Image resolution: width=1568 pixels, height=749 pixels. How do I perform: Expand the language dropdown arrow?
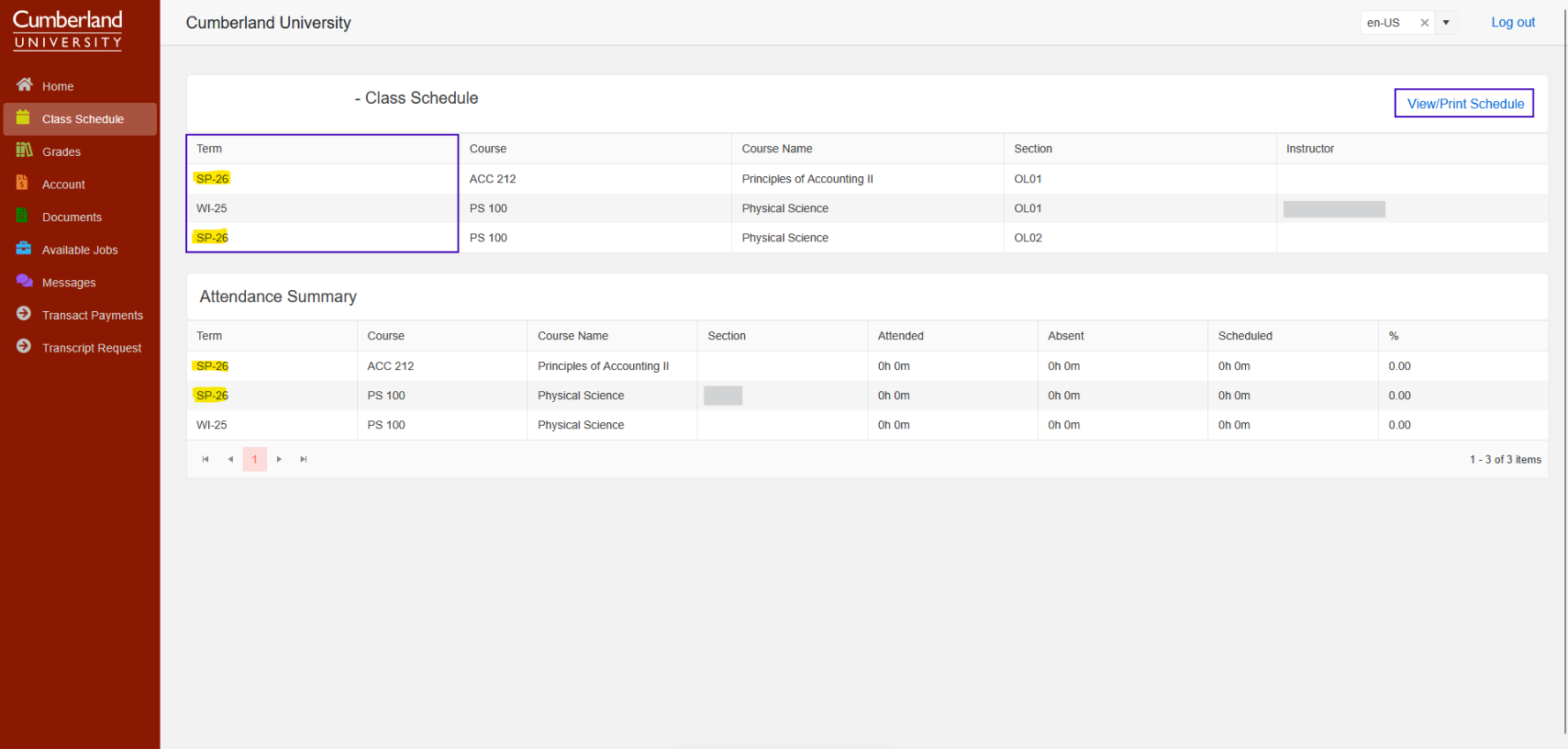click(1446, 23)
